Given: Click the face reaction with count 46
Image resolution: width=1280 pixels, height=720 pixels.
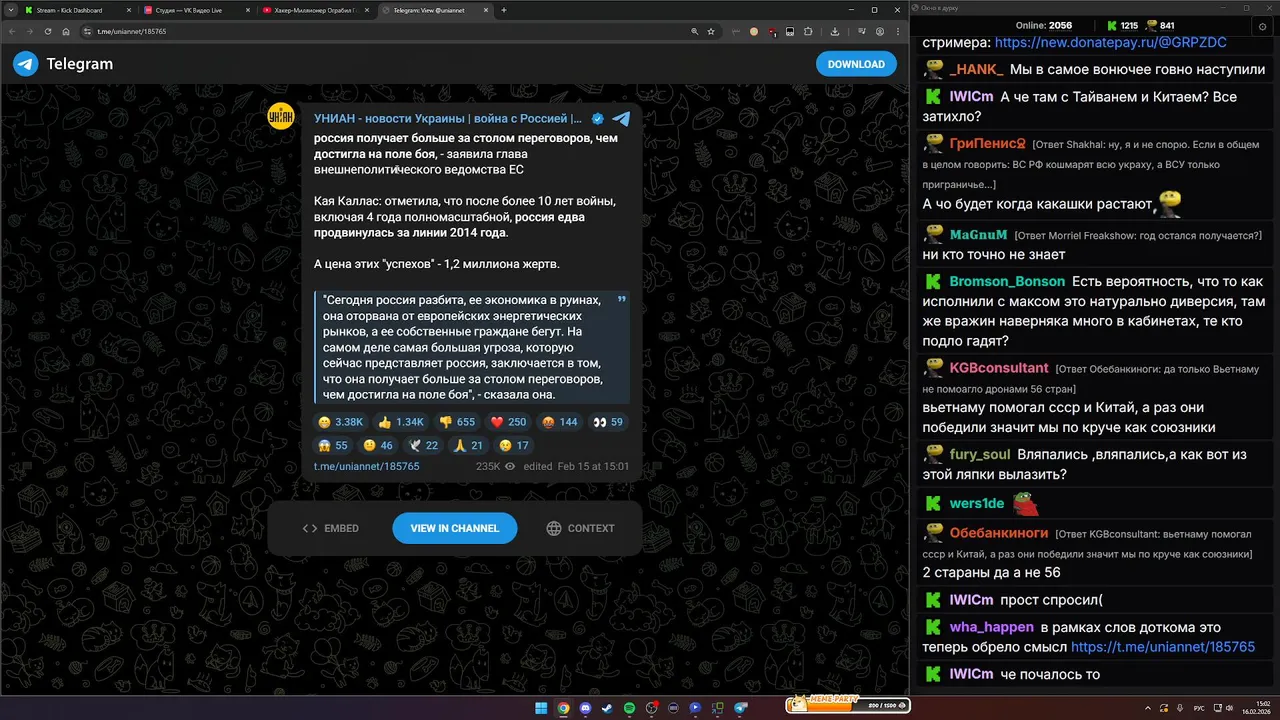Looking at the screenshot, I should point(379,445).
